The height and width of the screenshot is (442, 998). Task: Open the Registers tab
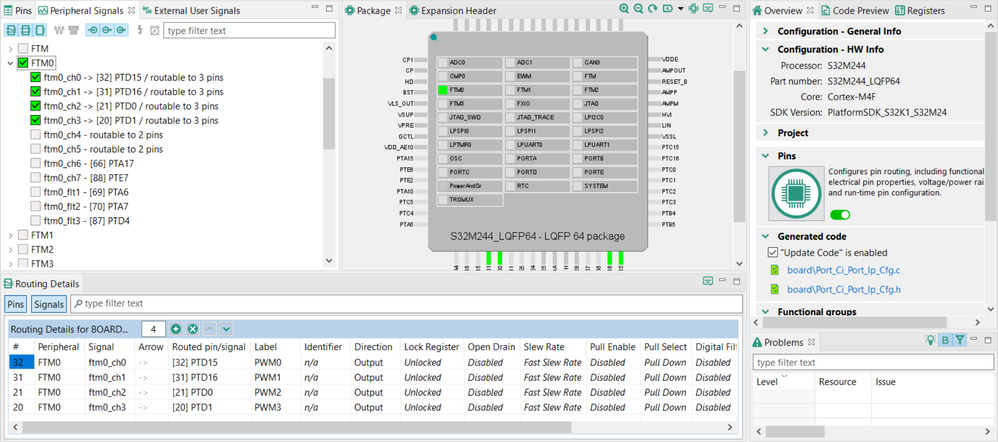click(x=920, y=10)
